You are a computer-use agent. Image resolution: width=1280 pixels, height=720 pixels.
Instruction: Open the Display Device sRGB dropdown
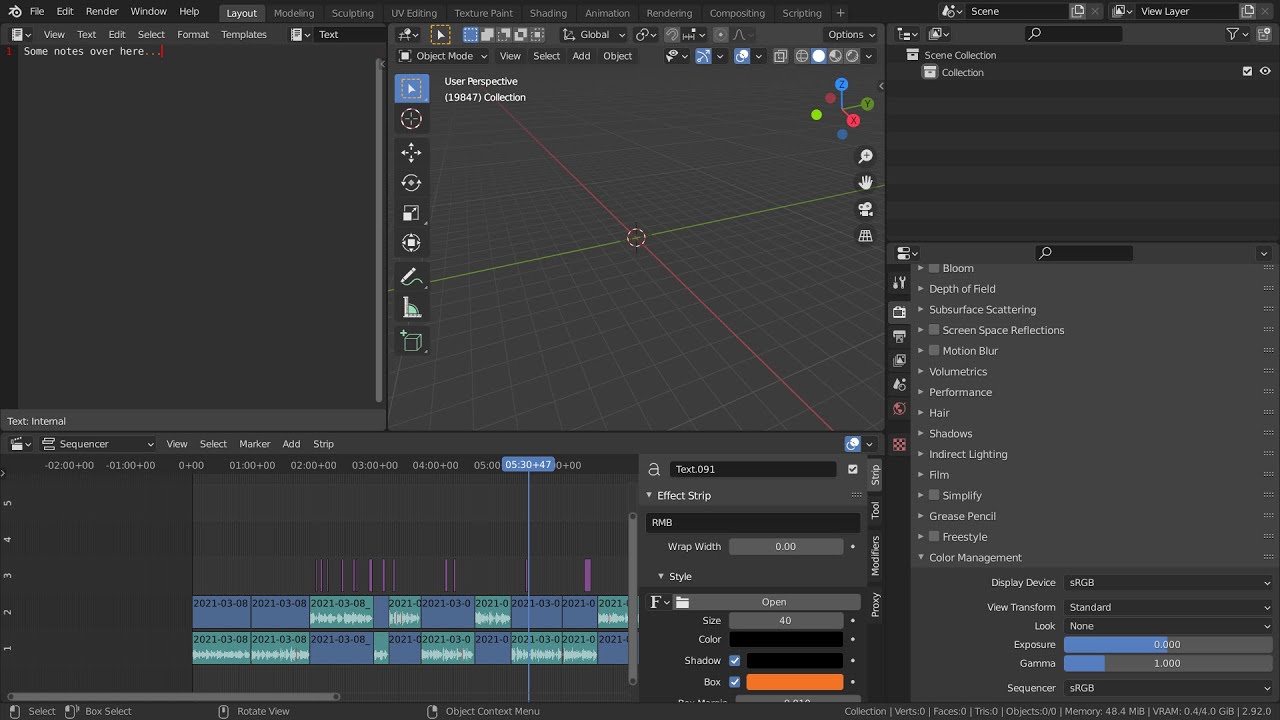point(1169,582)
